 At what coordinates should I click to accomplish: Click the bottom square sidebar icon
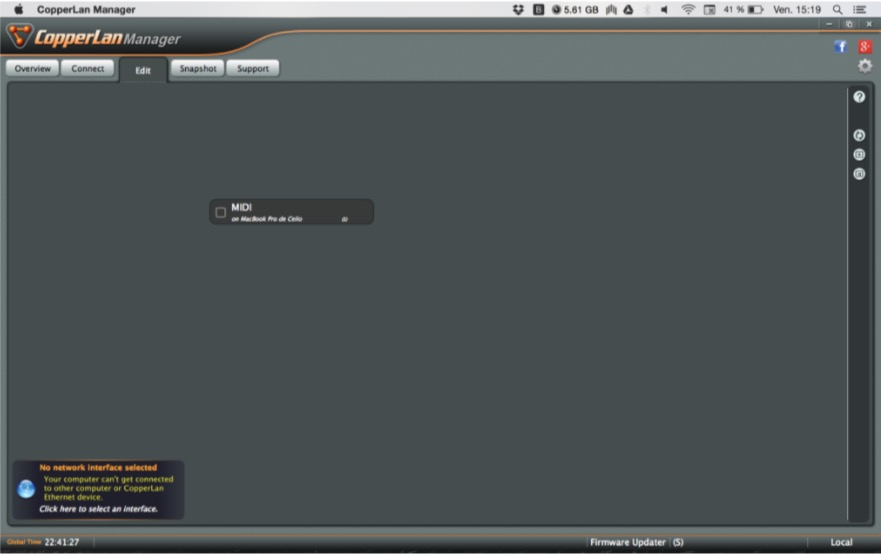pyautogui.click(x=859, y=173)
